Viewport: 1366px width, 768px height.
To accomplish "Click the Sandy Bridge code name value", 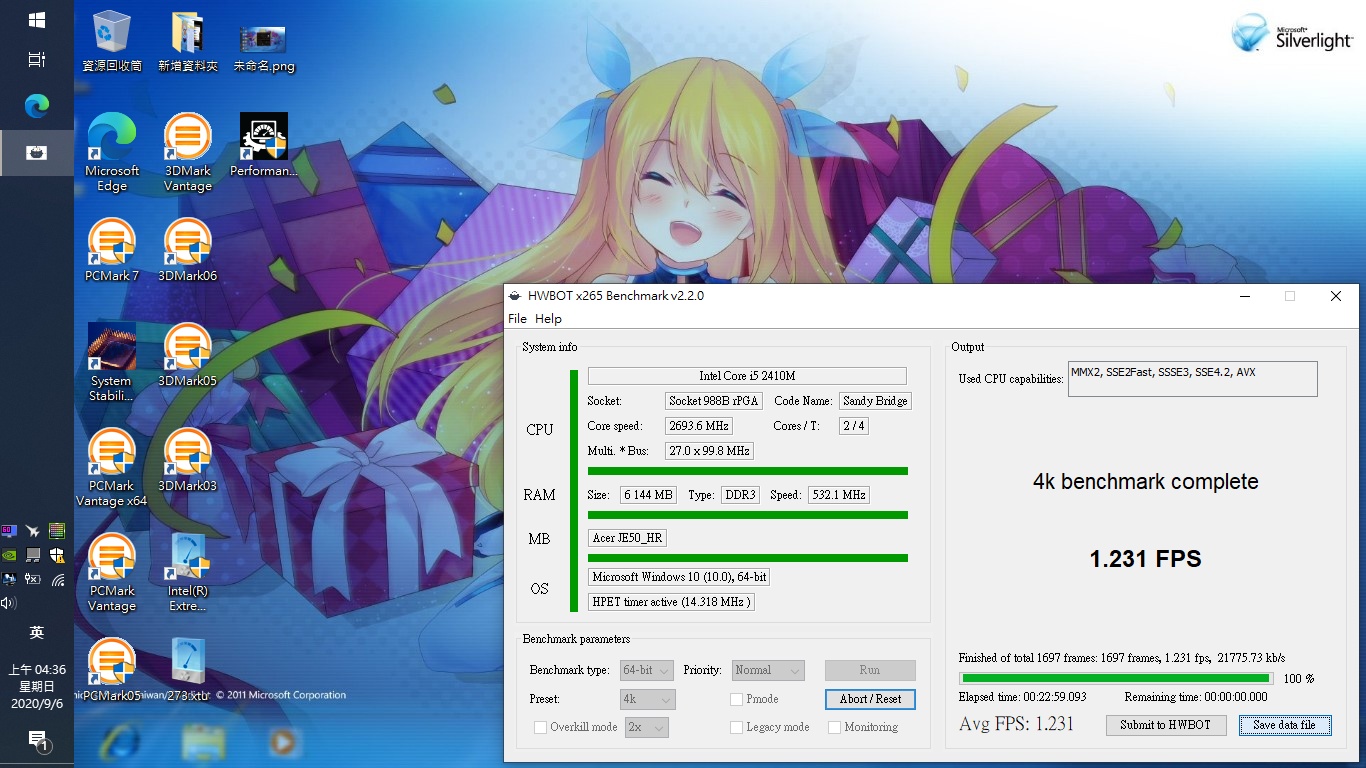I will [875, 401].
